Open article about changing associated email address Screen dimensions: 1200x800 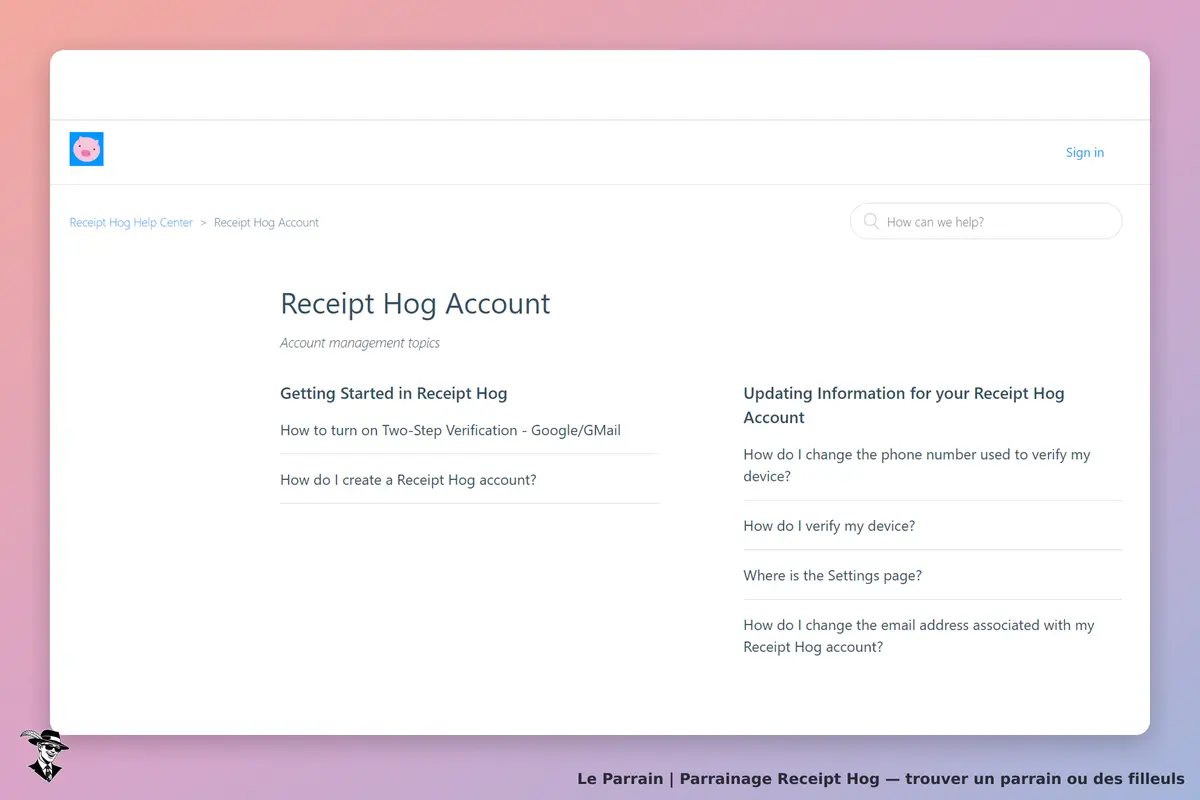pyautogui.click(x=919, y=636)
